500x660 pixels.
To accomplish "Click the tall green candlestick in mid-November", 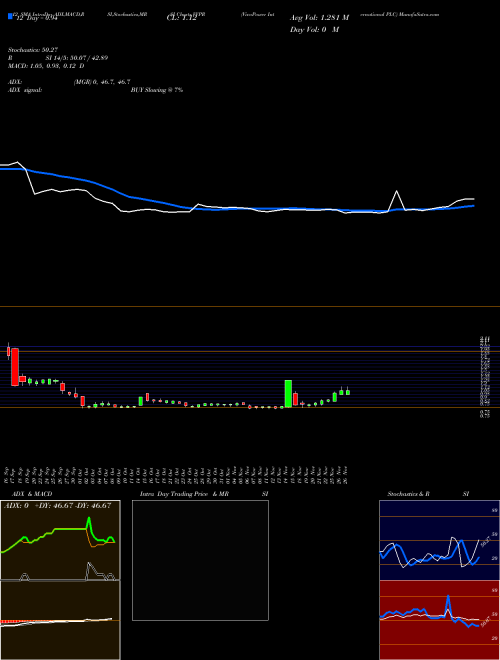I will click(288, 393).
